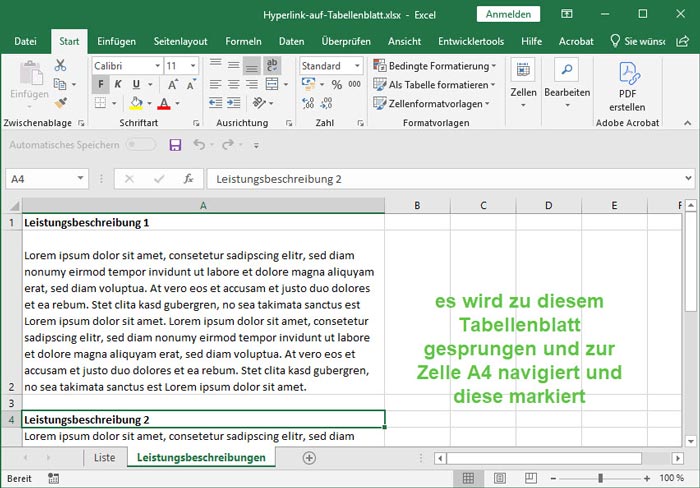Switch to the Entwicklertools tab
The width and height of the screenshot is (700, 488).
[x=471, y=42]
